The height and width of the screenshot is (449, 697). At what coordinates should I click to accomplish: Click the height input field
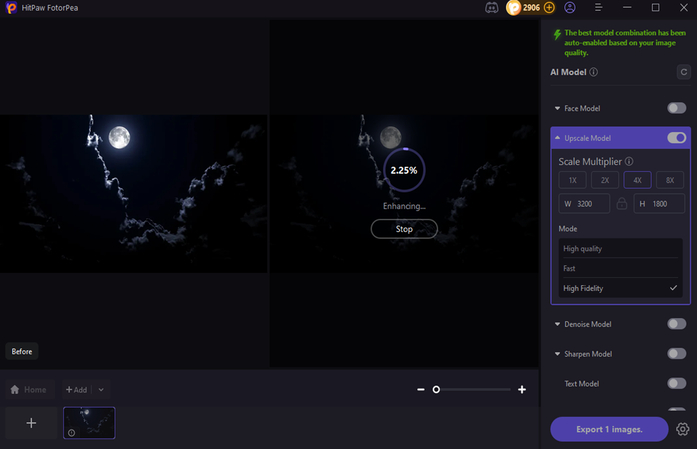(659, 204)
